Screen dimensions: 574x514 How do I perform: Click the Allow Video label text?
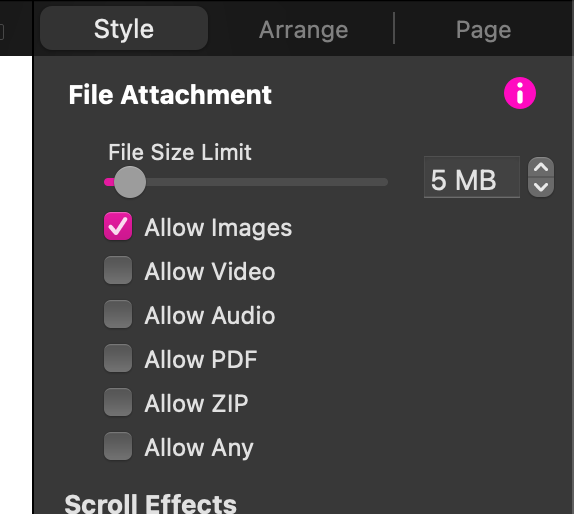pyautogui.click(x=210, y=272)
